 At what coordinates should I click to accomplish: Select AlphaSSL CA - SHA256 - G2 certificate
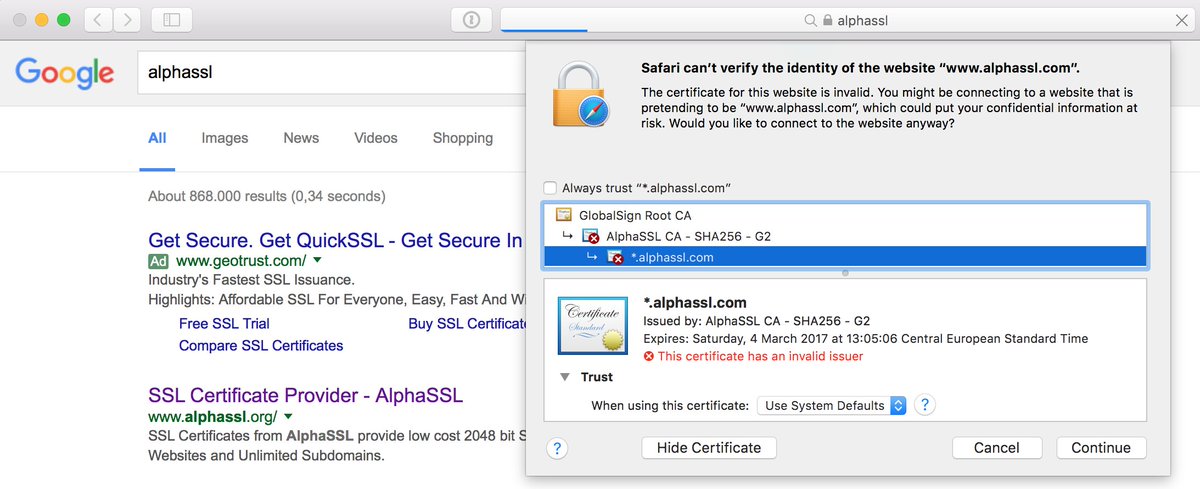[845, 237]
